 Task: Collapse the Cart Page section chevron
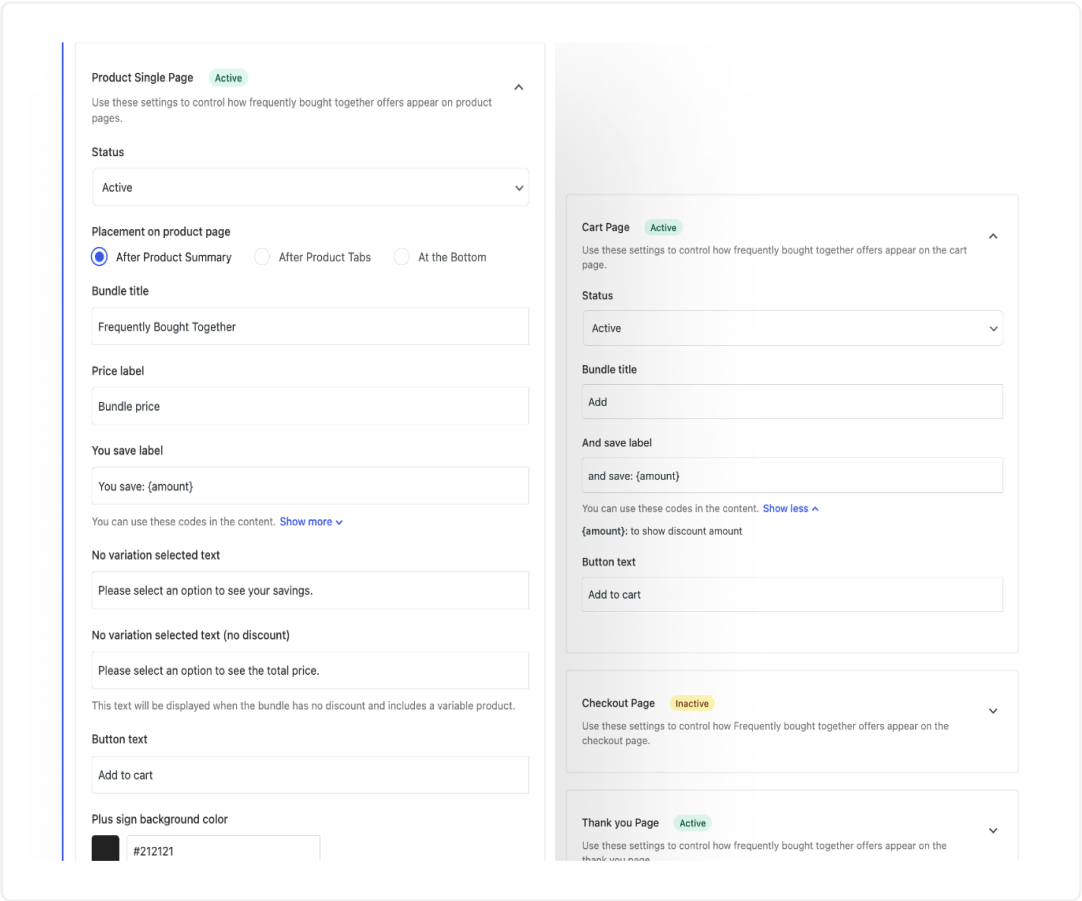[993, 236]
